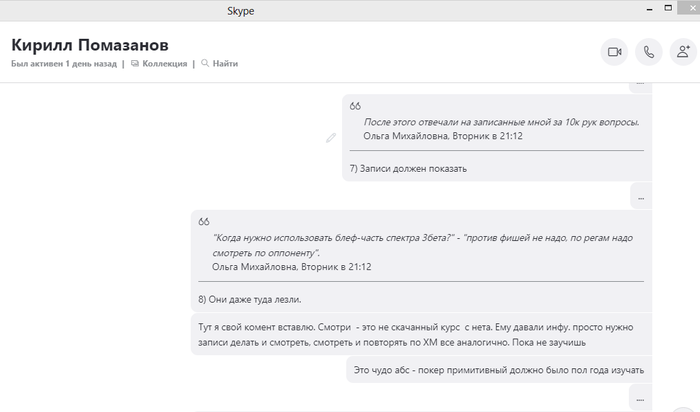Click the pencil edit icon beside message
Image resolution: width=700 pixels, height=412 pixels.
click(x=331, y=137)
